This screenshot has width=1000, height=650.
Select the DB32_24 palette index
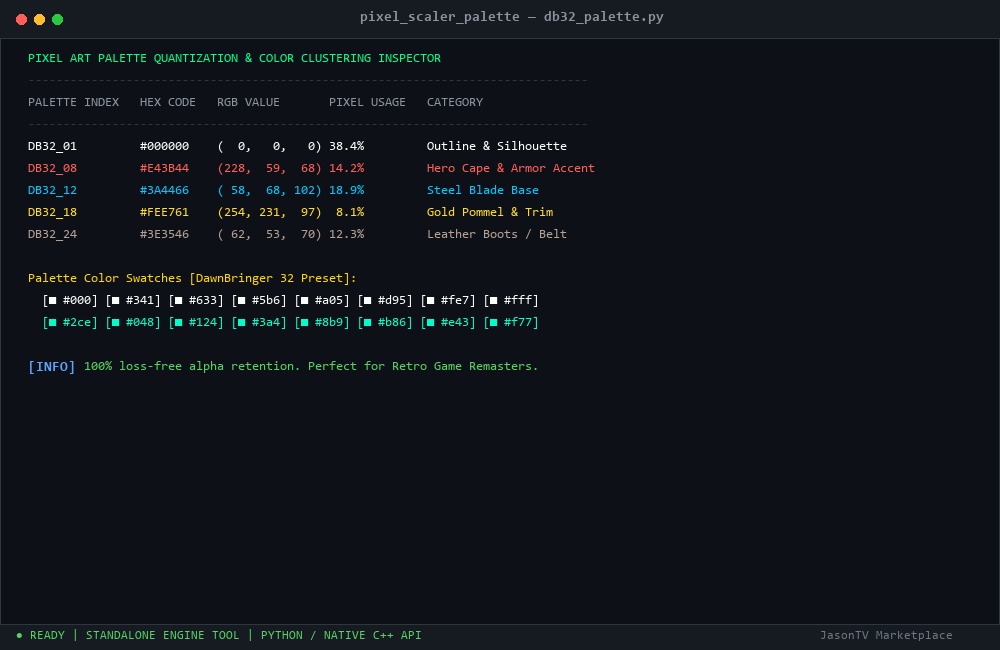pos(52,234)
